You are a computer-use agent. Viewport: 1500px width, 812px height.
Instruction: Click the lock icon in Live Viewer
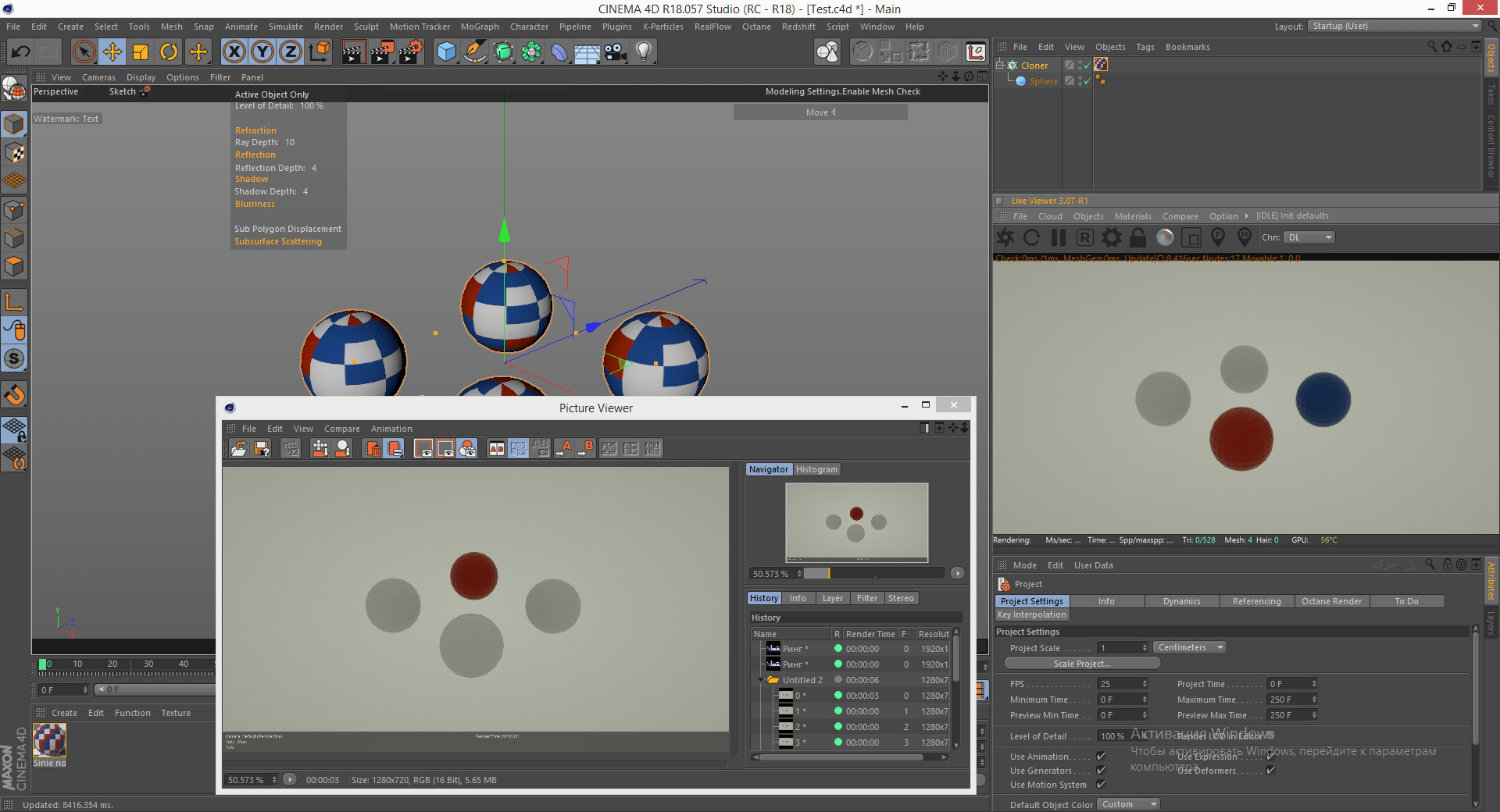pyautogui.click(x=1138, y=237)
